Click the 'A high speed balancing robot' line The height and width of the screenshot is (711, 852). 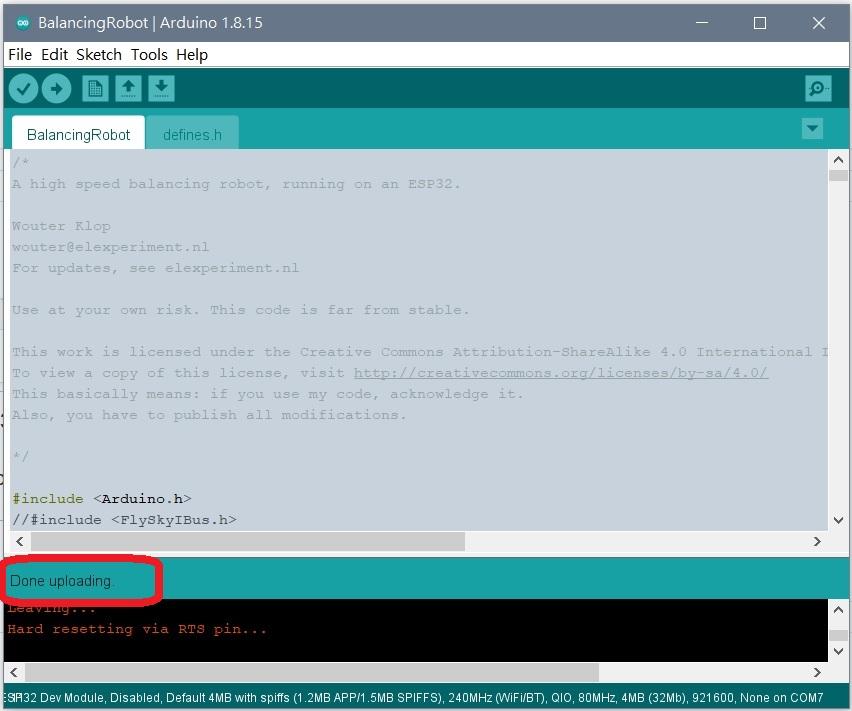[x=236, y=184]
